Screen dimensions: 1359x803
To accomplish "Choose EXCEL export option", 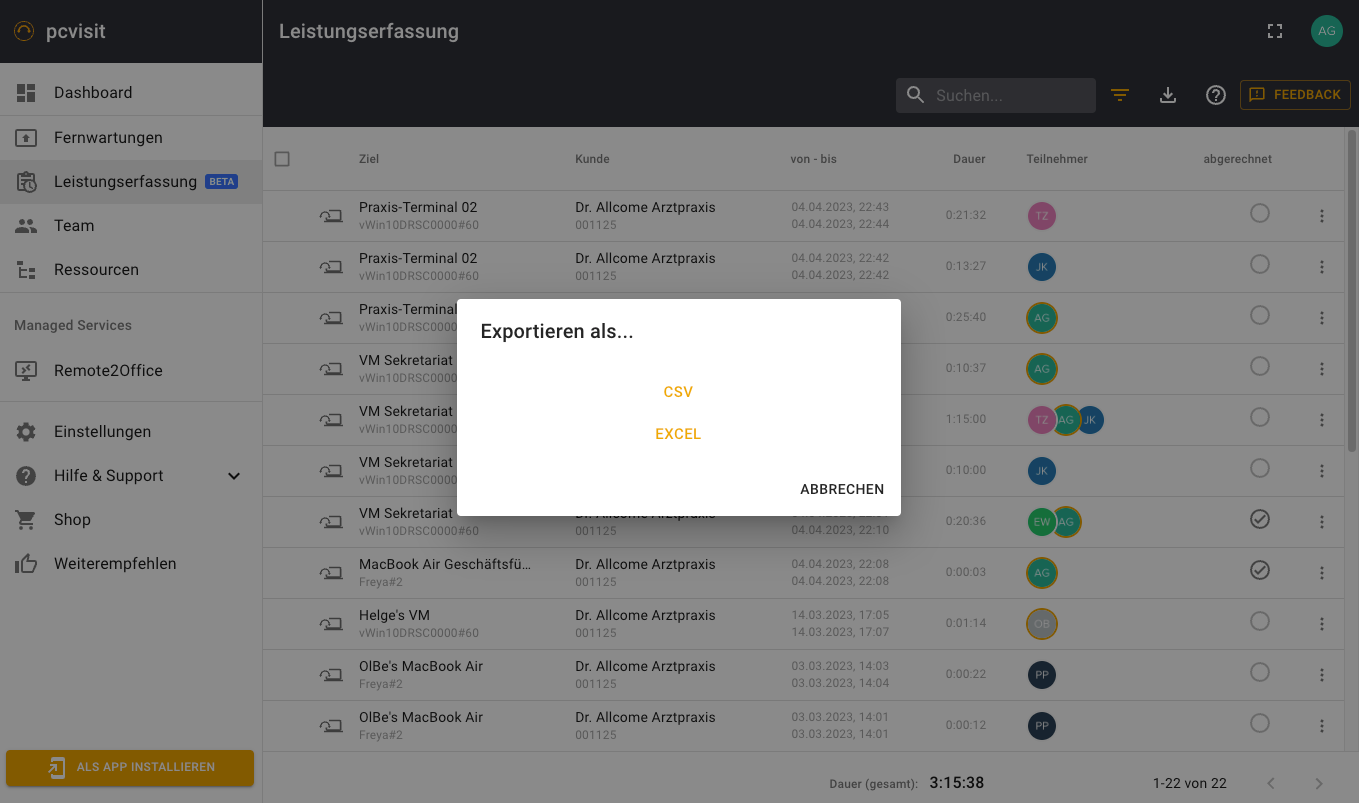I will (678, 434).
